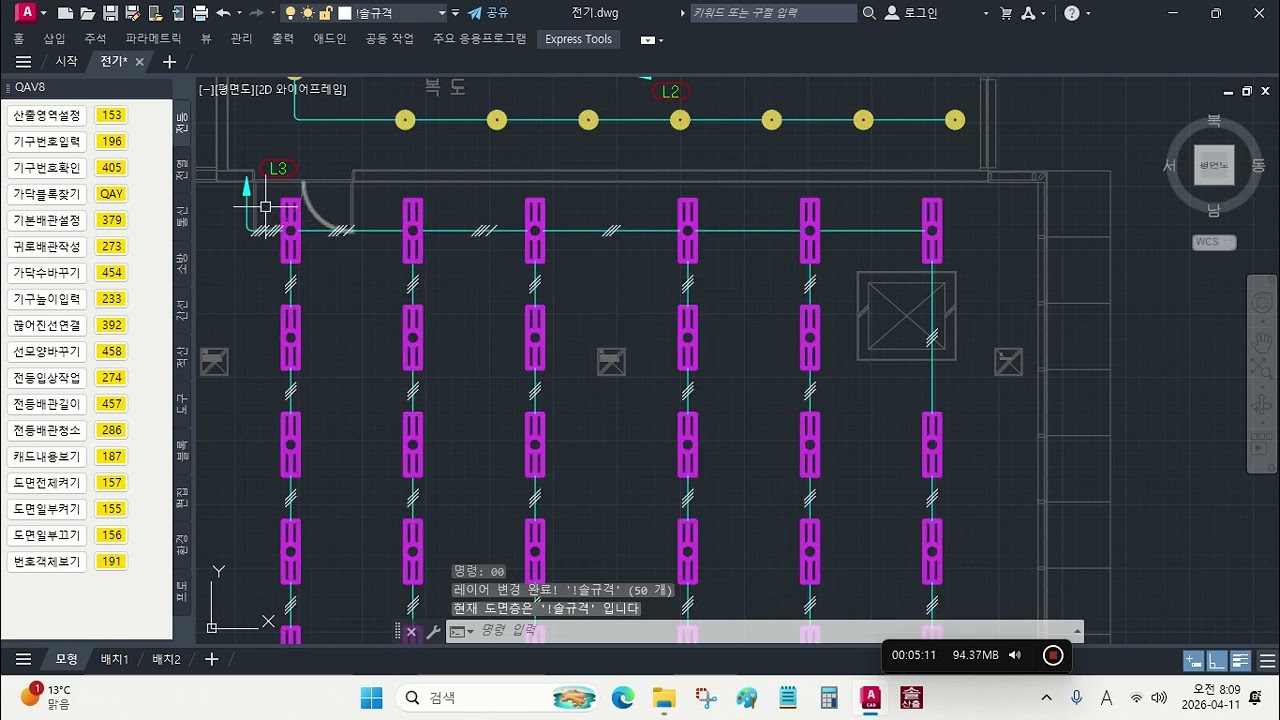Expand the !솔규격 layer dropdown

click(x=441, y=14)
